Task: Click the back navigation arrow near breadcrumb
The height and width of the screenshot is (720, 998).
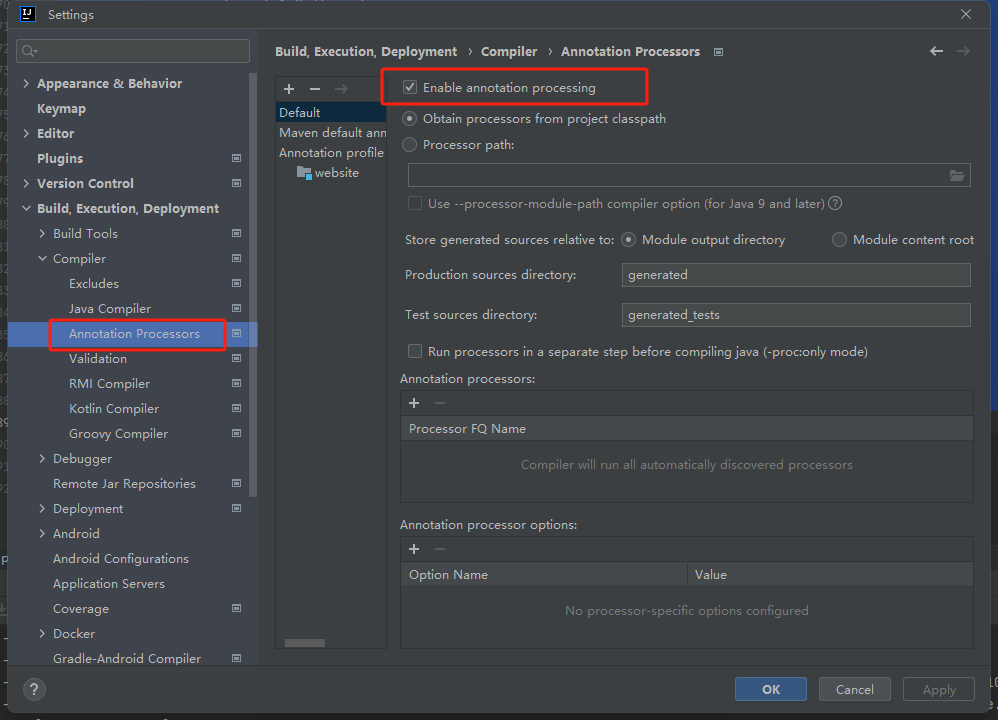Action: pos(936,51)
